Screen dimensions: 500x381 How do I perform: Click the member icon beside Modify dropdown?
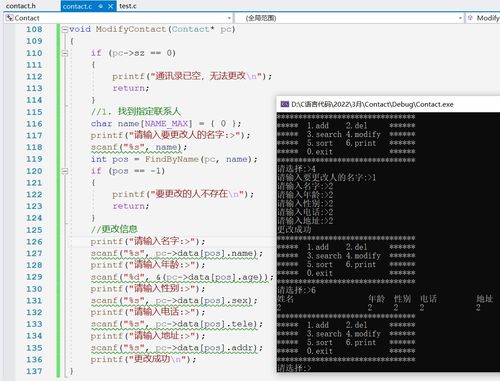pyautogui.click(x=470, y=18)
